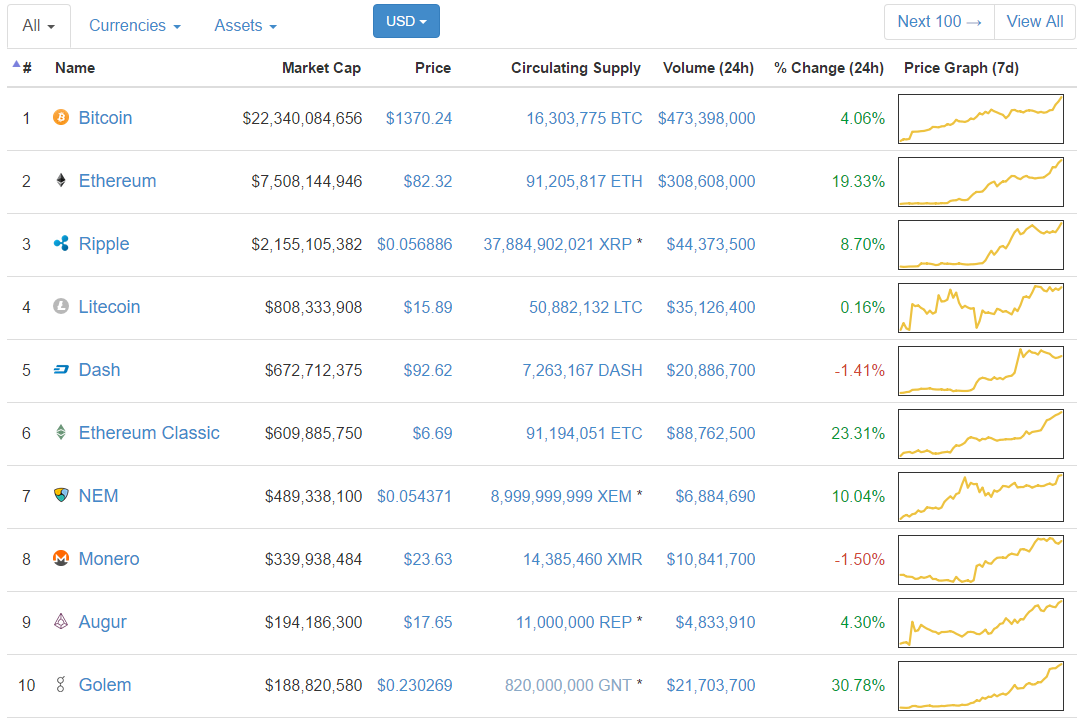Click the Dash logo icon
Screen dimensions: 1082x721
[x=61, y=370]
